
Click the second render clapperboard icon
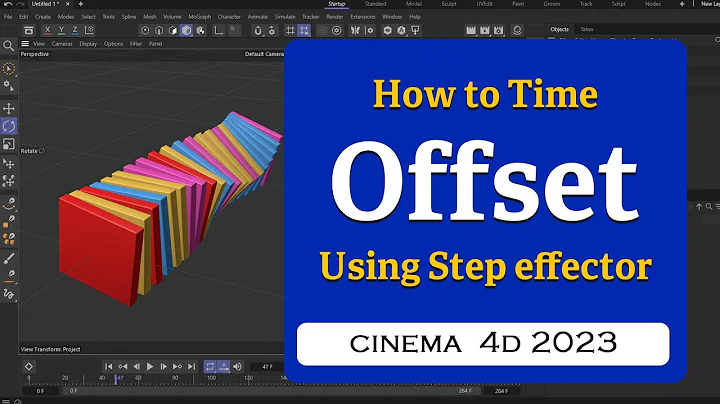(x=484, y=30)
